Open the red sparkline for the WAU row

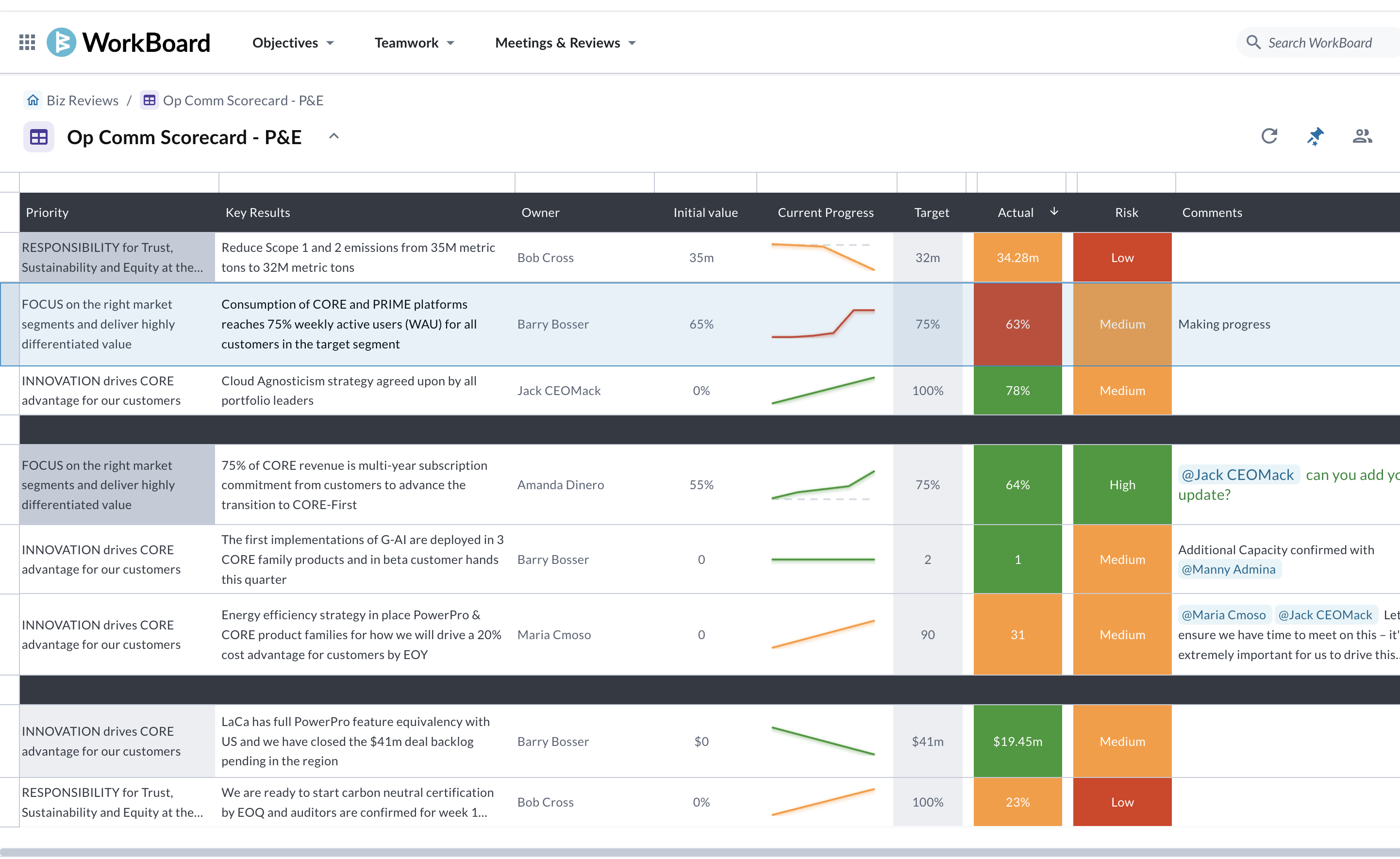click(x=823, y=324)
